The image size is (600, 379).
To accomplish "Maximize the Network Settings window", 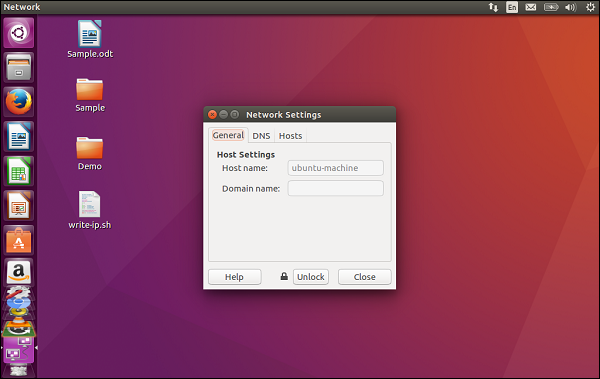I will [235, 114].
